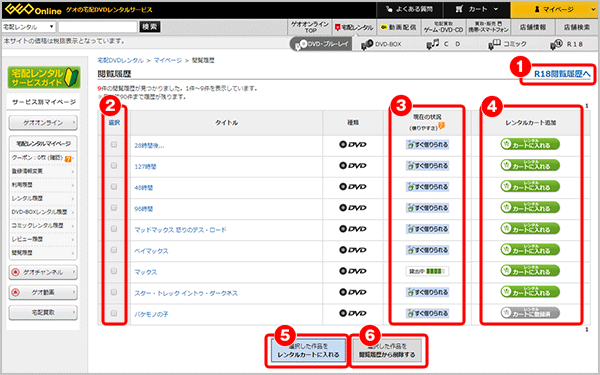Open the 店舗検索 tab
Viewport: 600px width, 375px height.
pyautogui.click(x=577, y=27)
